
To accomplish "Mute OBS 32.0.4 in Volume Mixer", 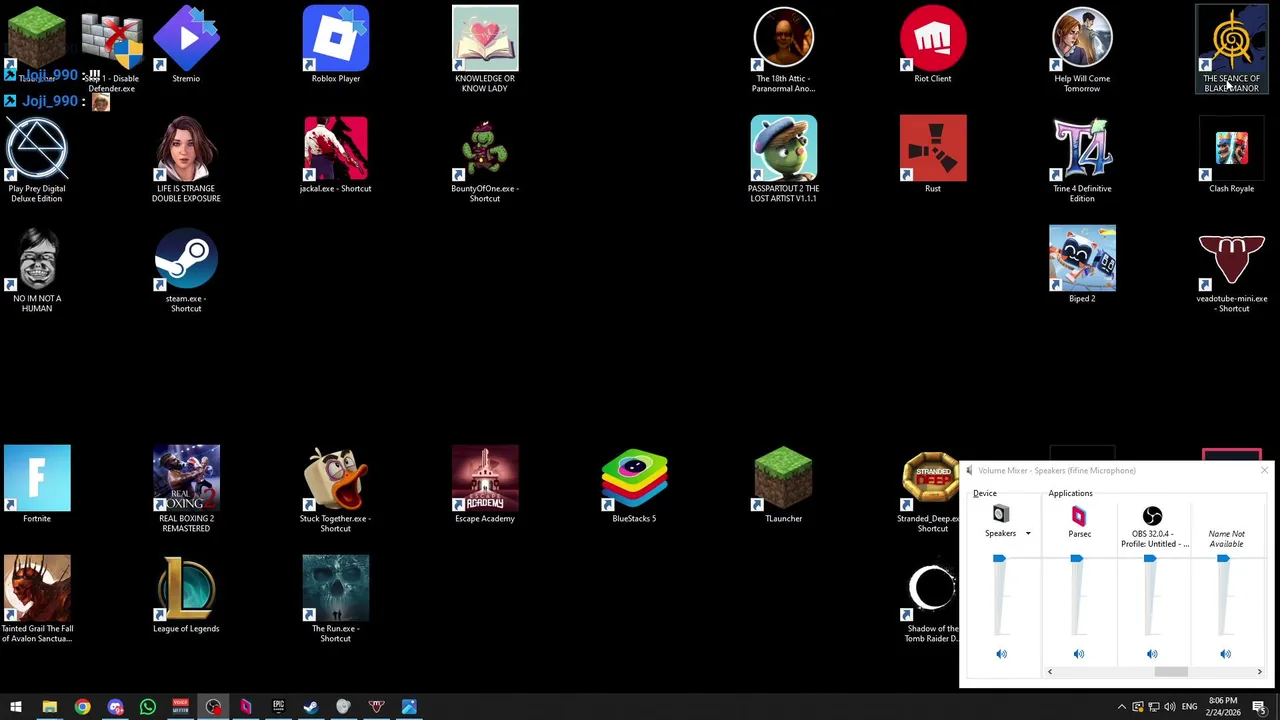I will point(1152,654).
